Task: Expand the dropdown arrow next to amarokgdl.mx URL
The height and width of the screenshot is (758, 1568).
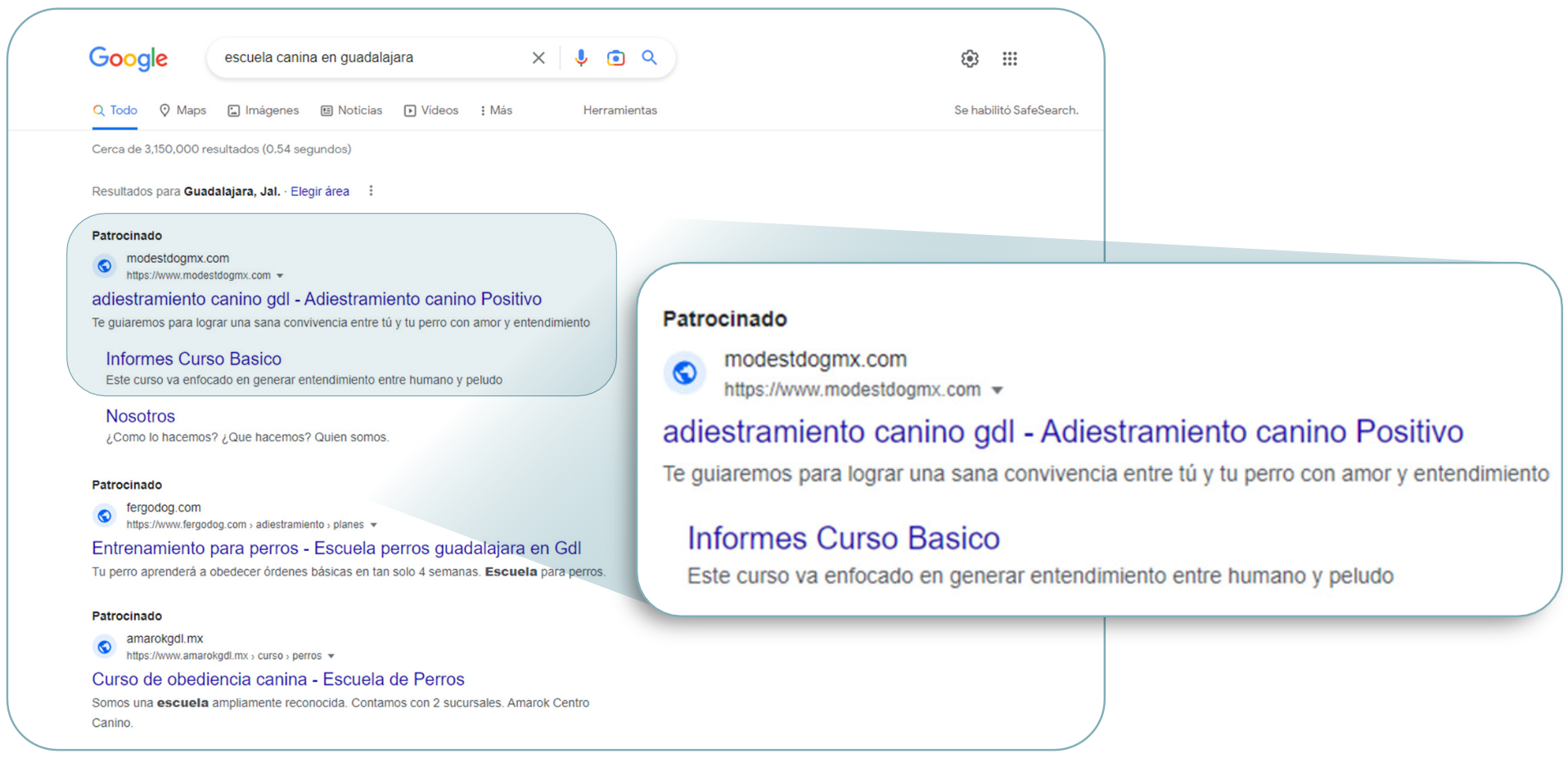Action: [331, 656]
